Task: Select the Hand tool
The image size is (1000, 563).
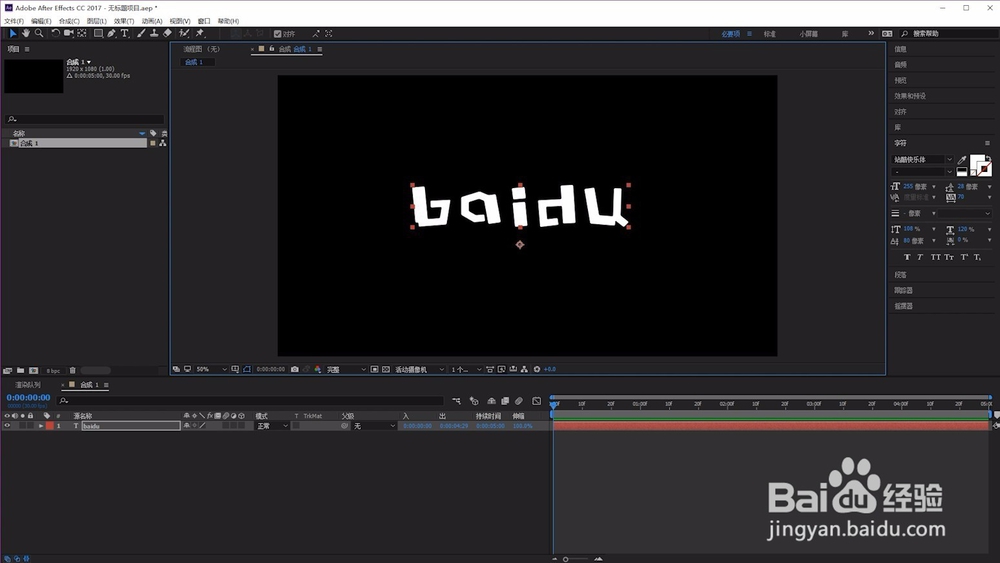Action: (26, 33)
